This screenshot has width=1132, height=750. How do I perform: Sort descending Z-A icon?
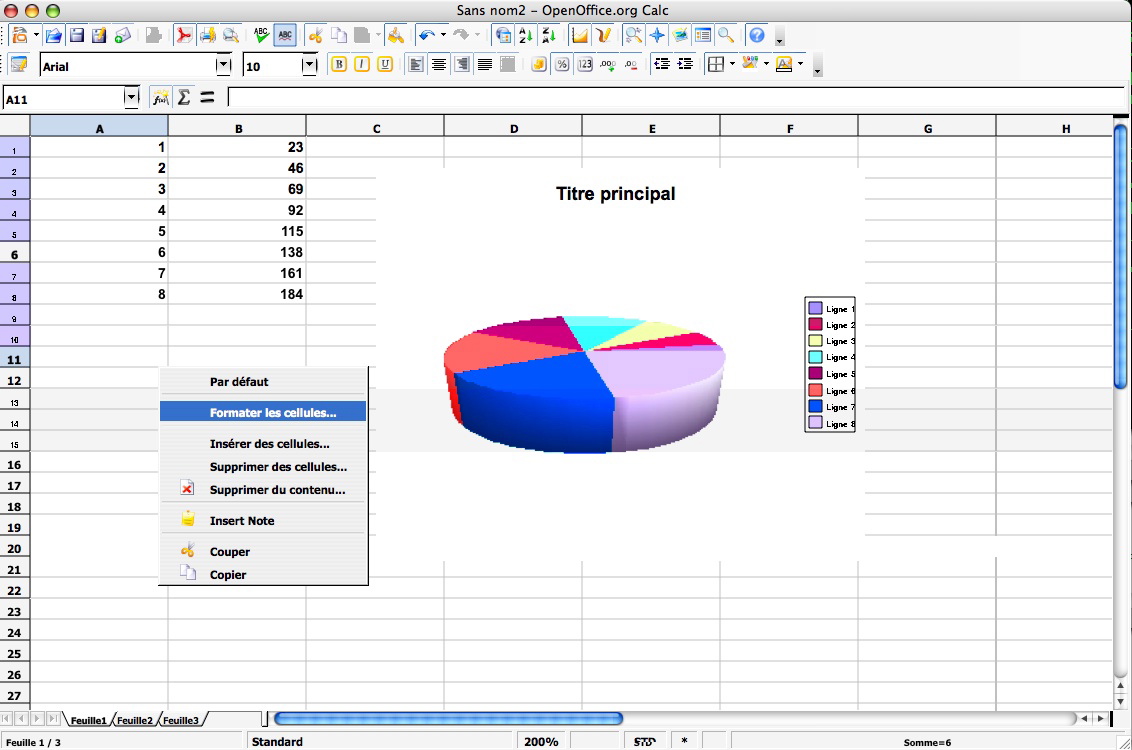pos(549,35)
